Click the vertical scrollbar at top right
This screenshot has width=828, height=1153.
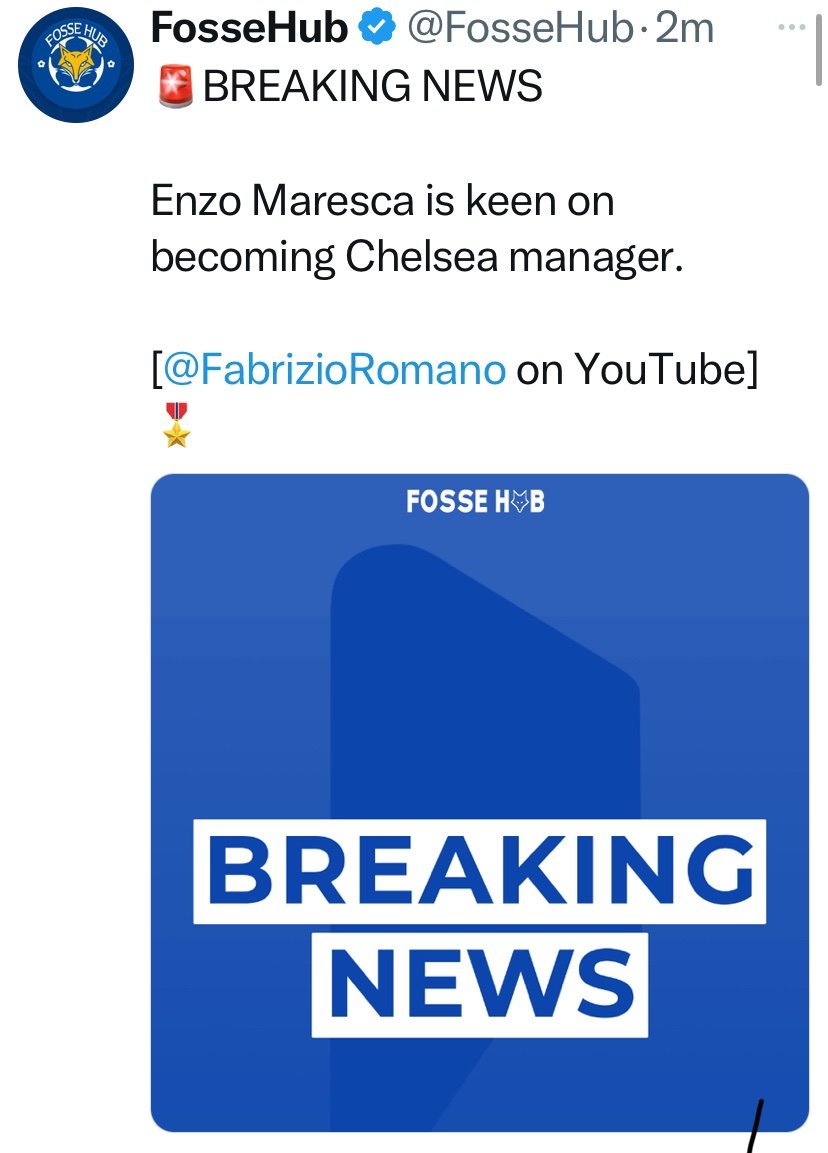pos(818,50)
